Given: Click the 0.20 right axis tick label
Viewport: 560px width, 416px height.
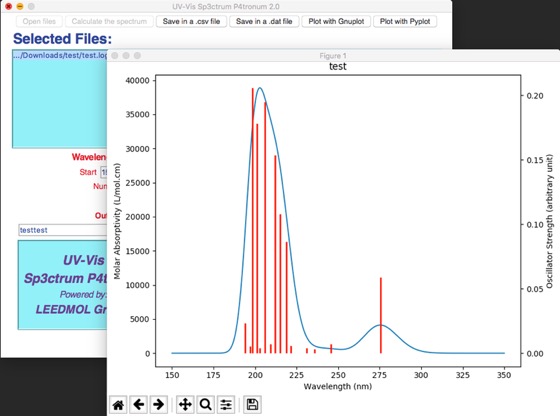Looking at the screenshot, I should coord(535,96).
